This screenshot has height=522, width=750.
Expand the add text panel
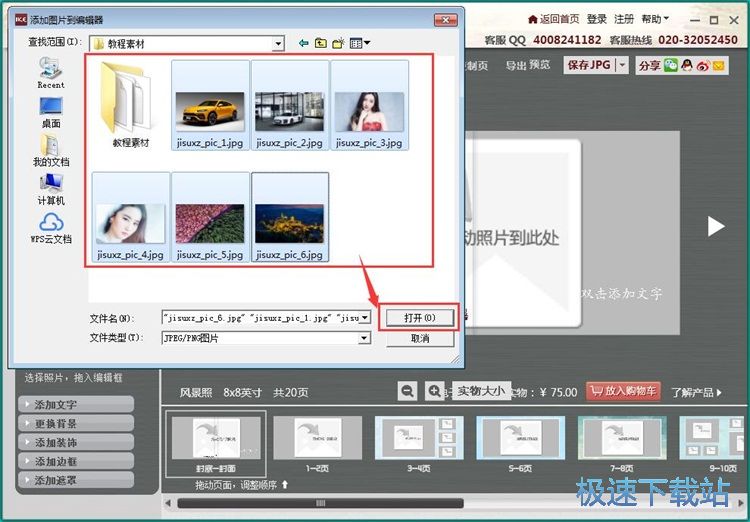(76, 405)
